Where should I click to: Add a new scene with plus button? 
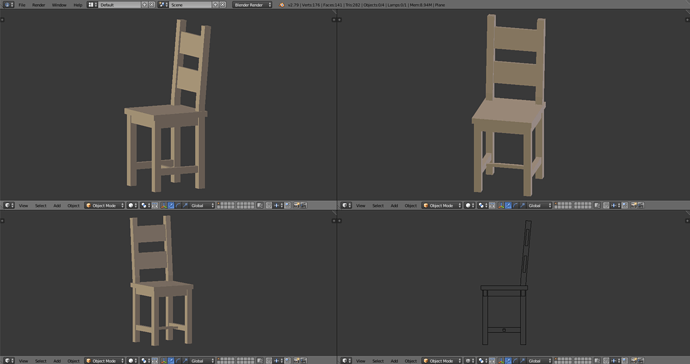pyautogui.click(x=216, y=4)
